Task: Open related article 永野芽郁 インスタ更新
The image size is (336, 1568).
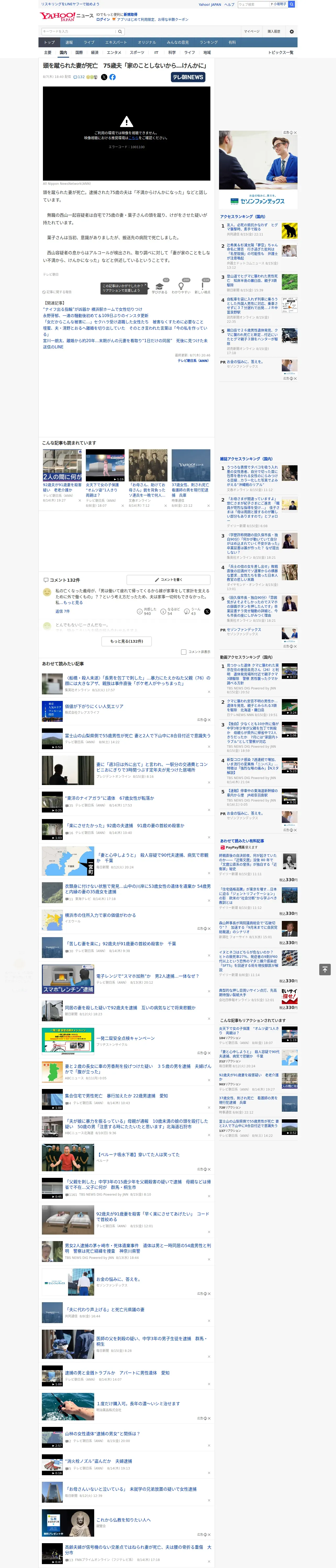Action: (95, 316)
